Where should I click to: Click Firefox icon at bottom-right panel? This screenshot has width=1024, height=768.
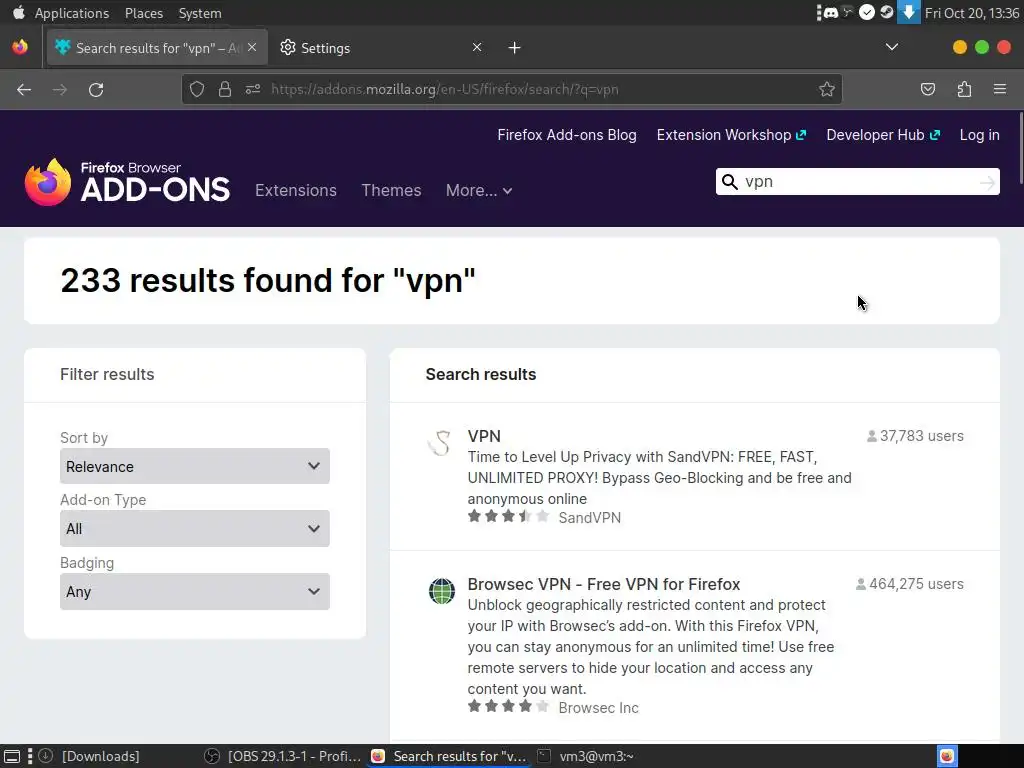pyautogui.click(x=947, y=756)
